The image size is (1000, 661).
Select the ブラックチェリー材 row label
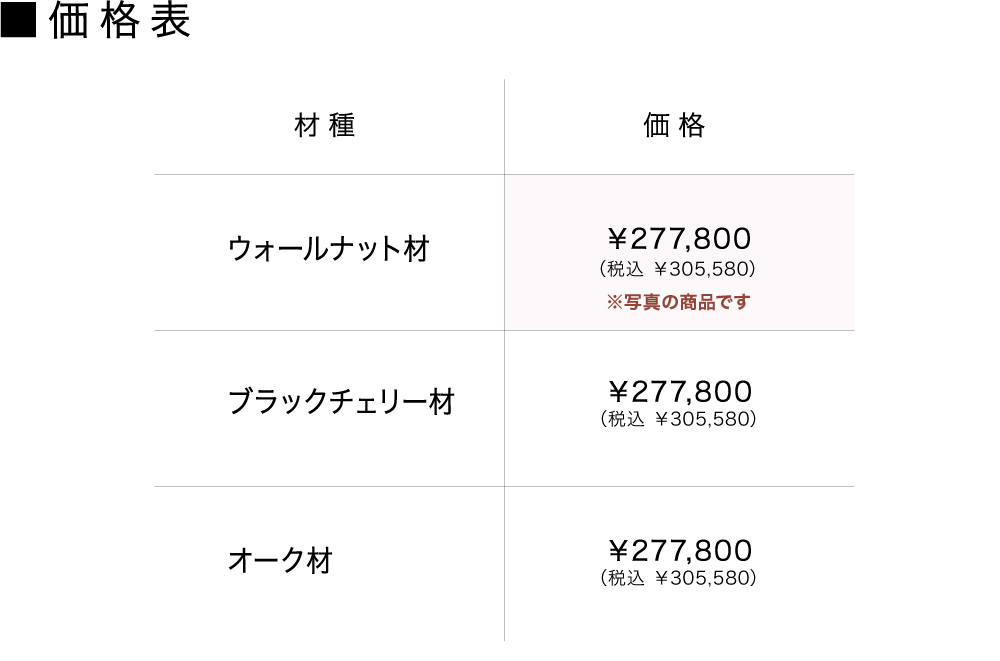[342, 402]
